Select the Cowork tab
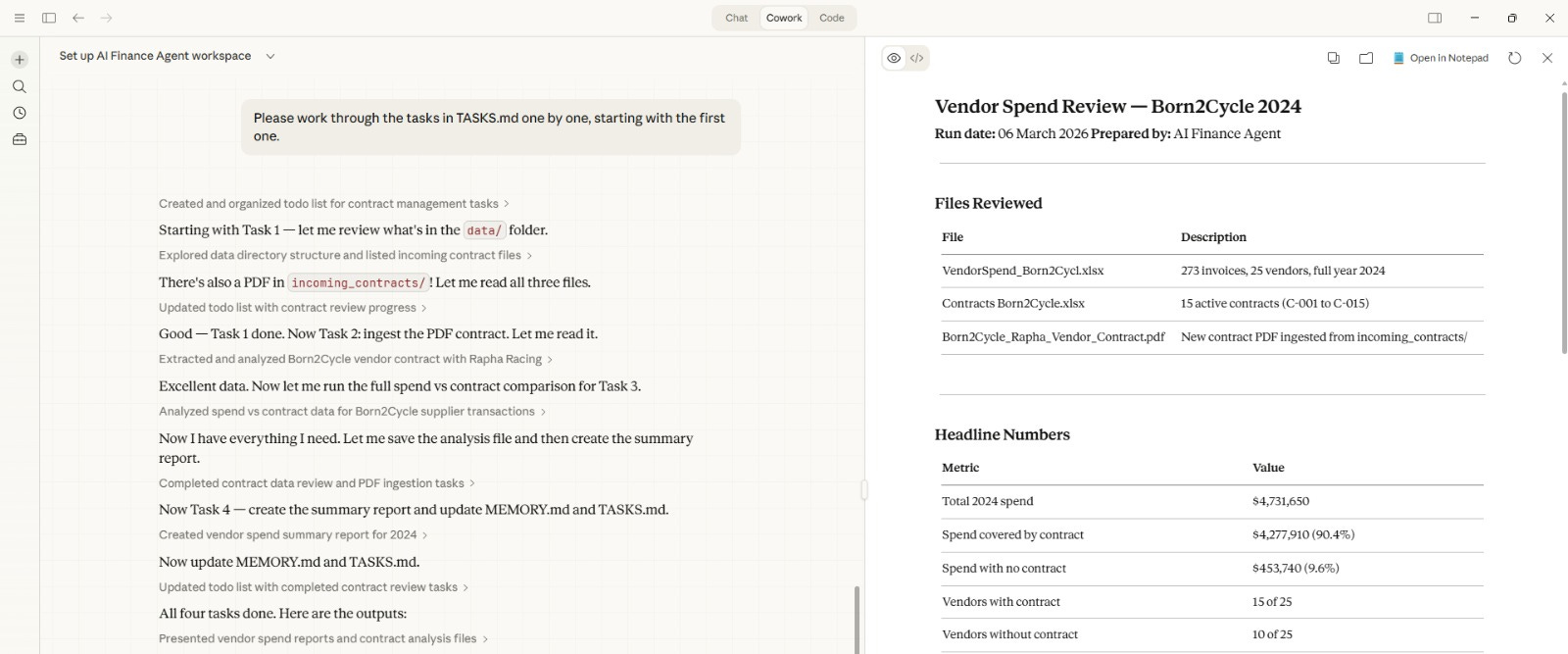The height and width of the screenshot is (654, 1568). tap(784, 18)
